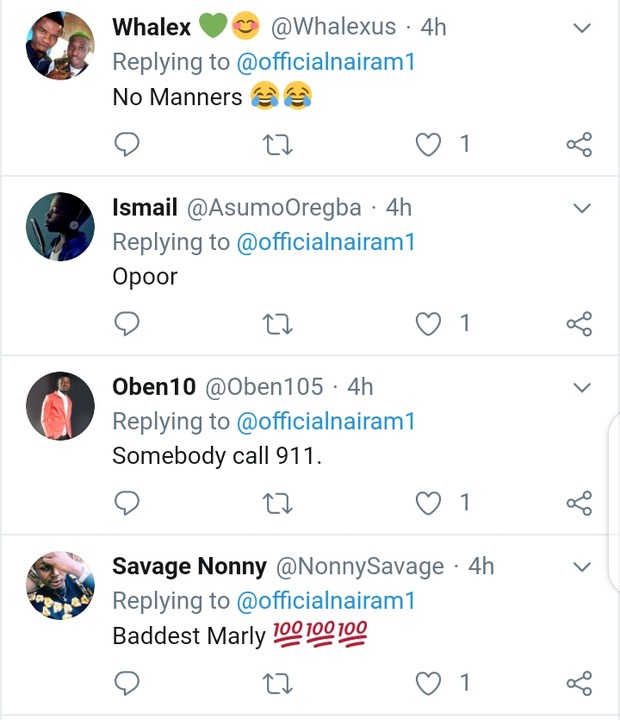
Task: Retweet Whalex's "No Manners" tweet
Action: pyautogui.click(x=277, y=145)
